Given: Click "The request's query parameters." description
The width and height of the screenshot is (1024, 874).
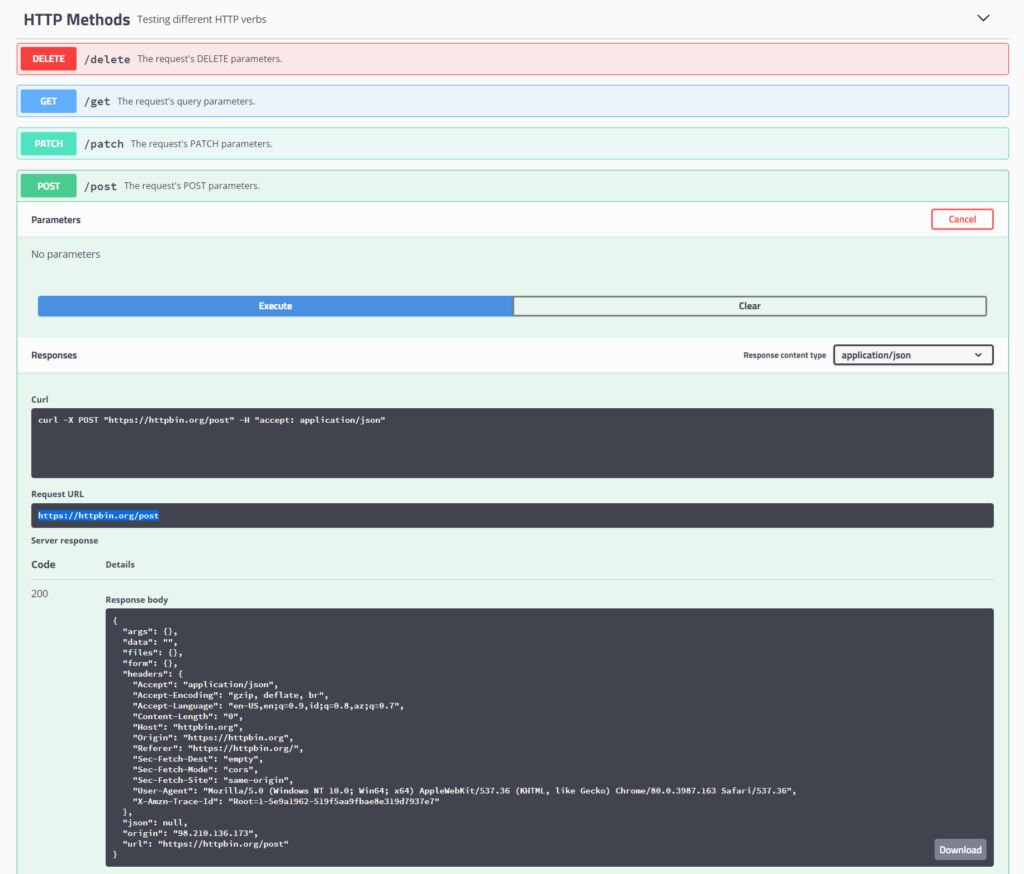Looking at the screenshot, I should [186, 101].
